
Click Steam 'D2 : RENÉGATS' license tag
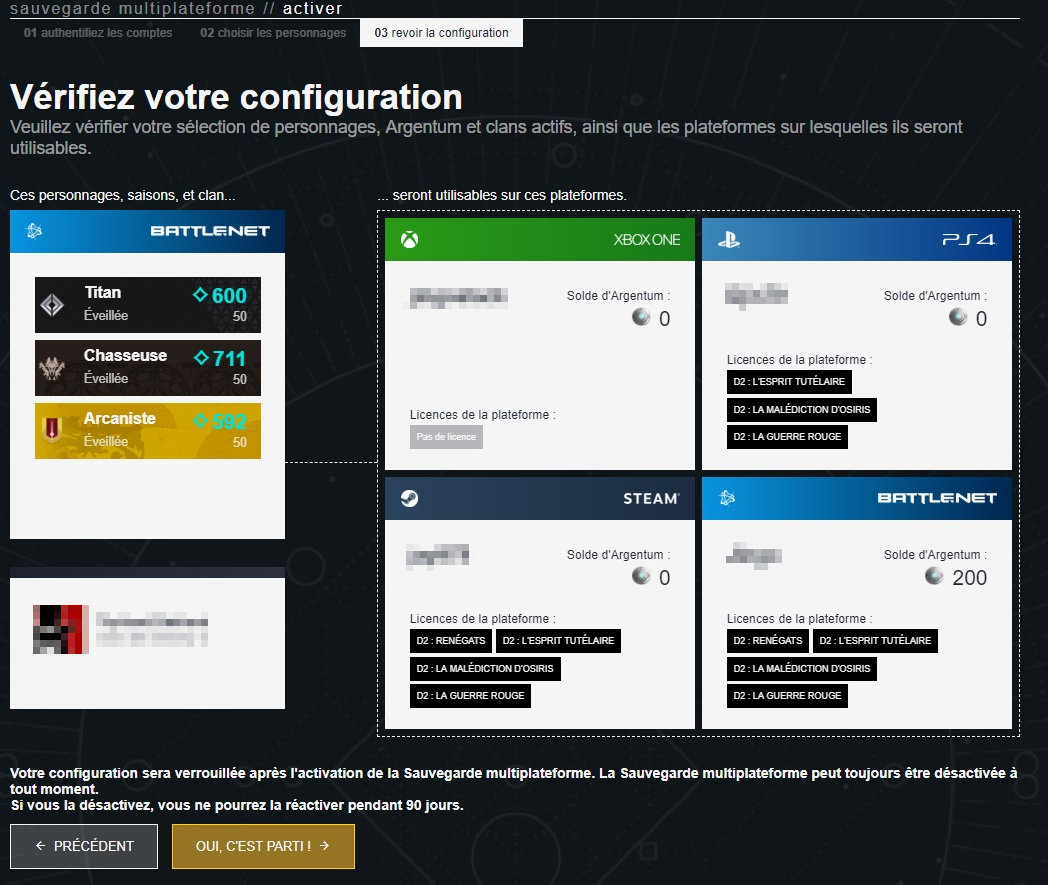(x=450, y=640)
